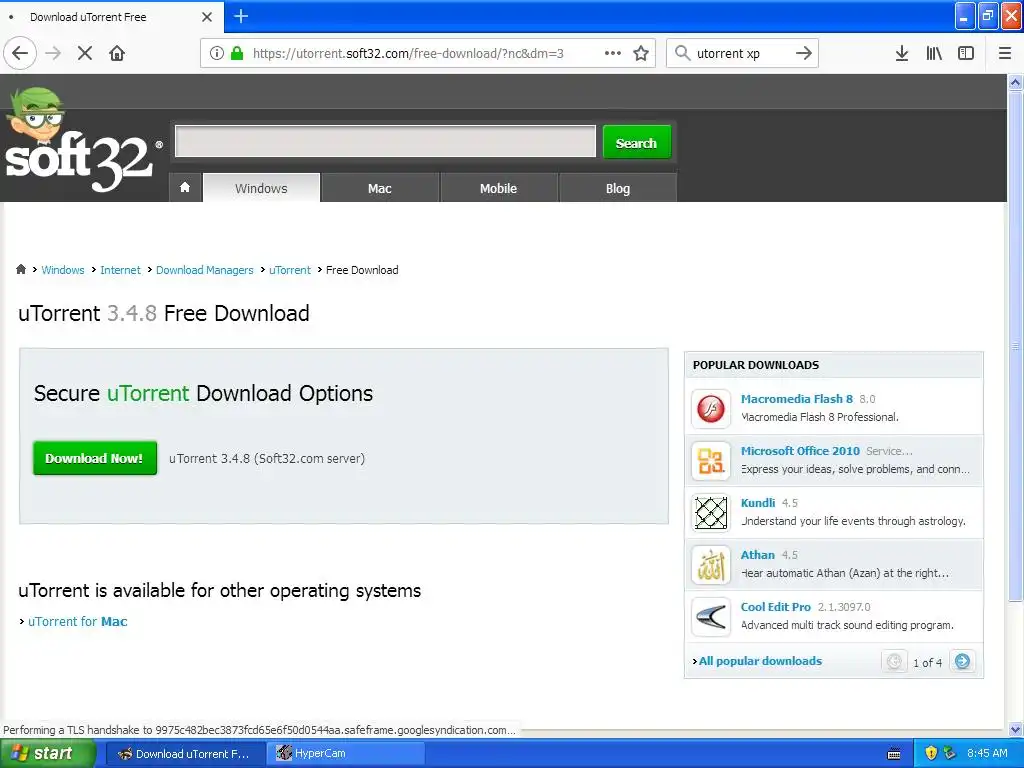1024x768 pixels.
Task: Click the Download Now! button
Action: pos(95,458)
